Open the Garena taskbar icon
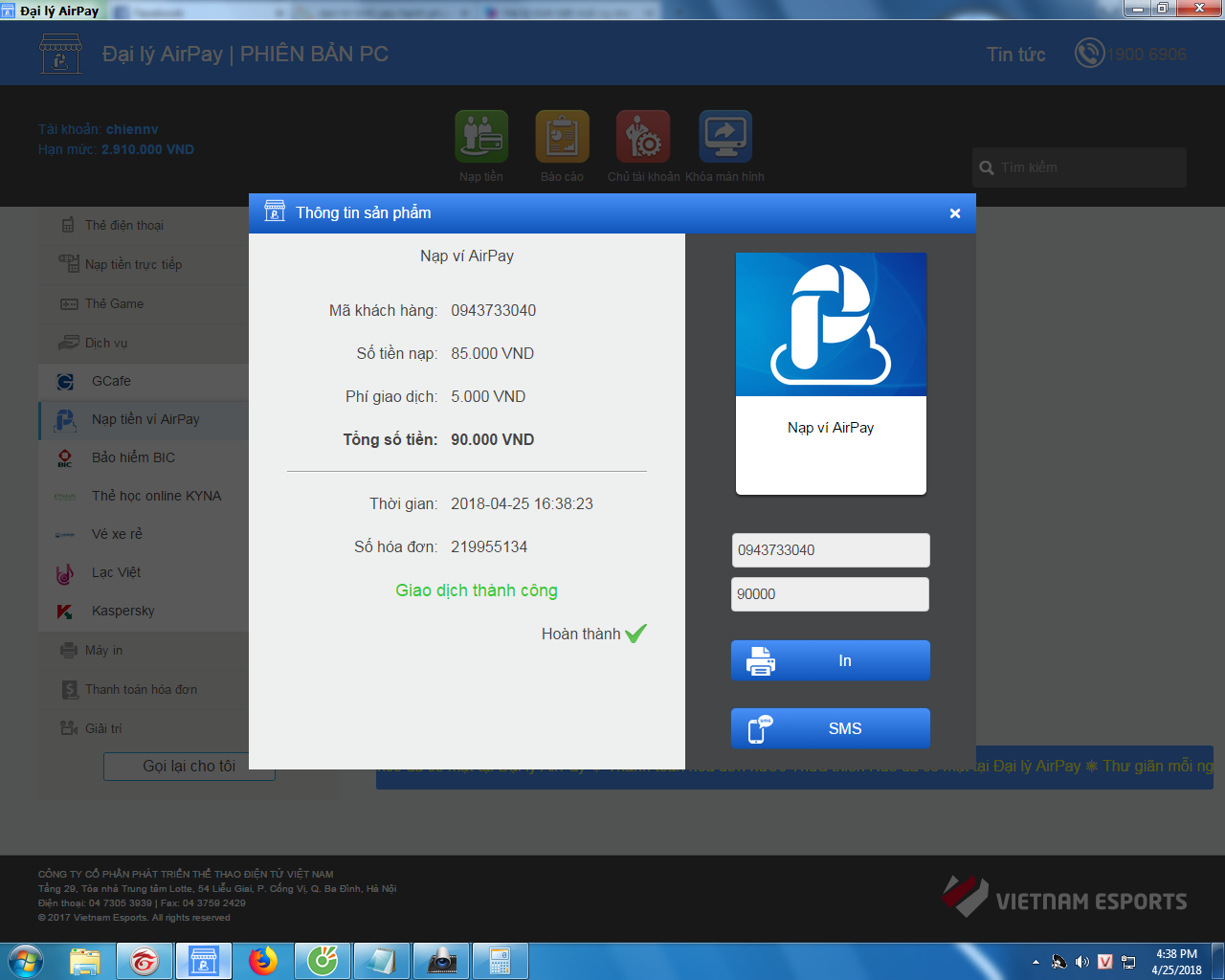The width and height of the screenshot is (1225, 980). (x=145, y=961)
